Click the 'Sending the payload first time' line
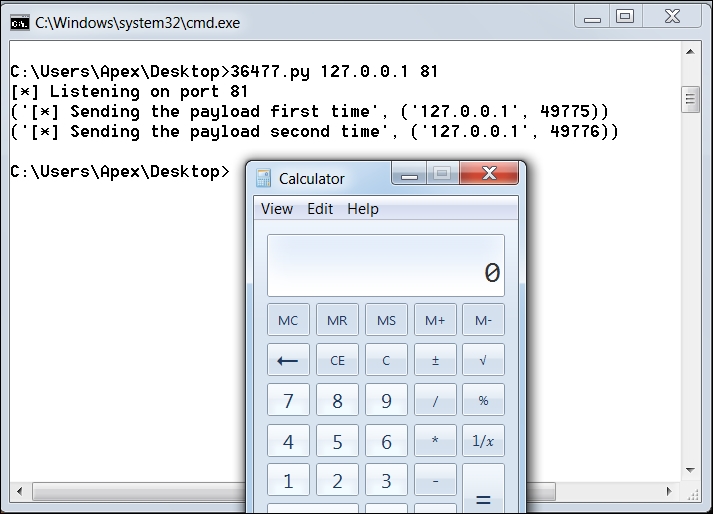The image size is (713, 514). (x=309, y=111)
